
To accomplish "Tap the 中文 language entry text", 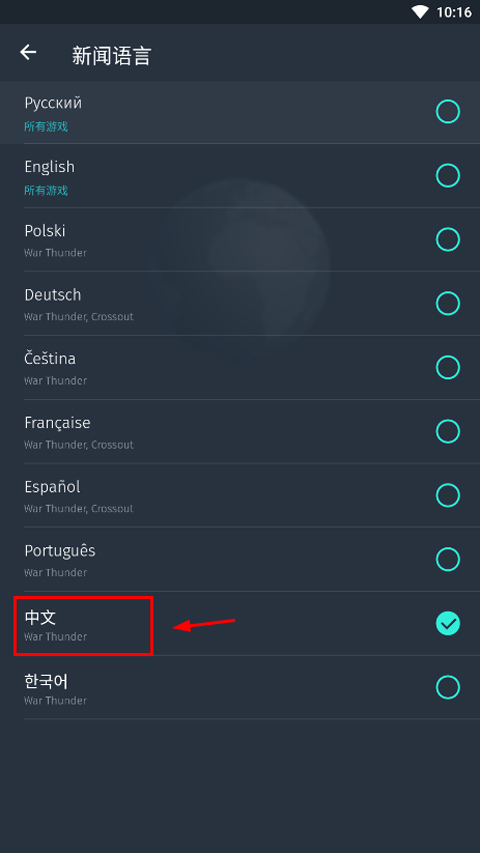I will 40,617.
